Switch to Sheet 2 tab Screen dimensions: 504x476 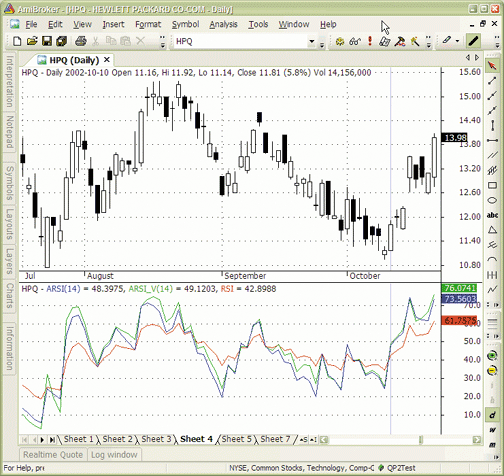click(117, 439)
